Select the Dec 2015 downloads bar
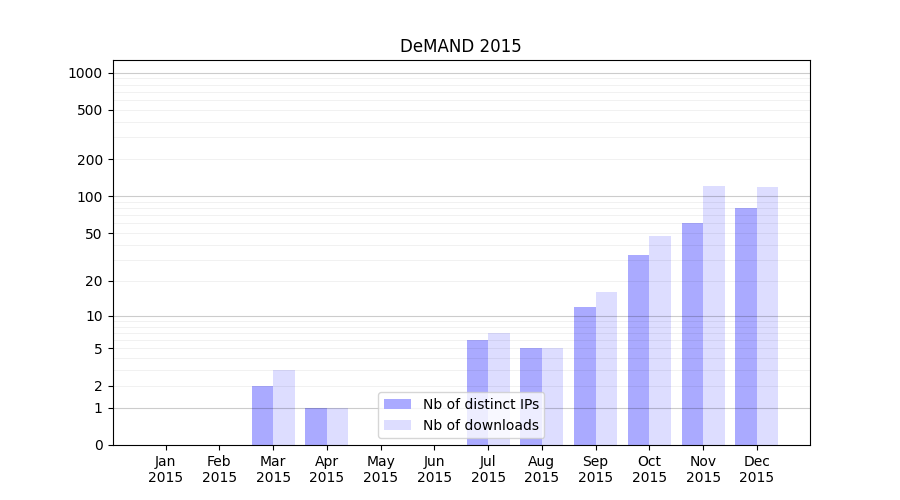 [x=768, y=316]
